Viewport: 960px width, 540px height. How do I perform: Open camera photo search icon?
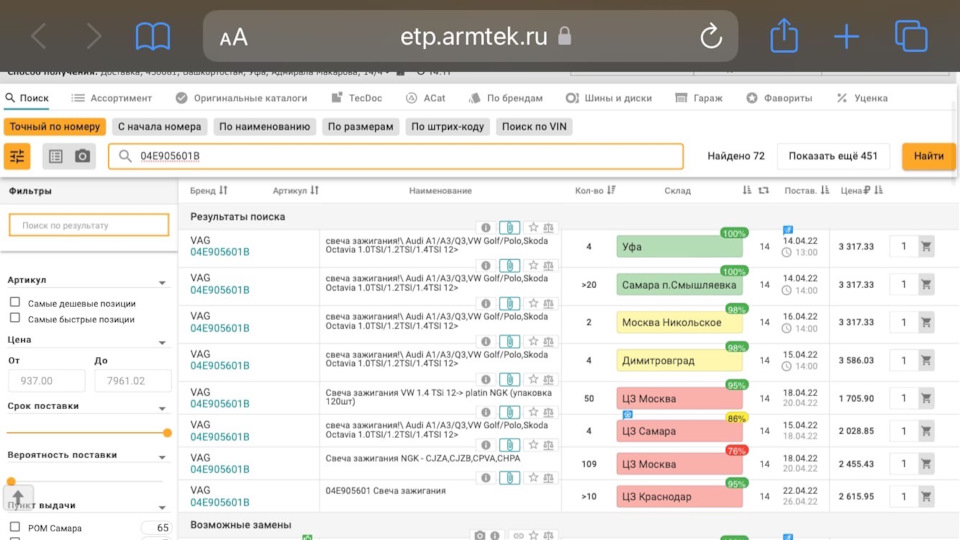[83, 156]
